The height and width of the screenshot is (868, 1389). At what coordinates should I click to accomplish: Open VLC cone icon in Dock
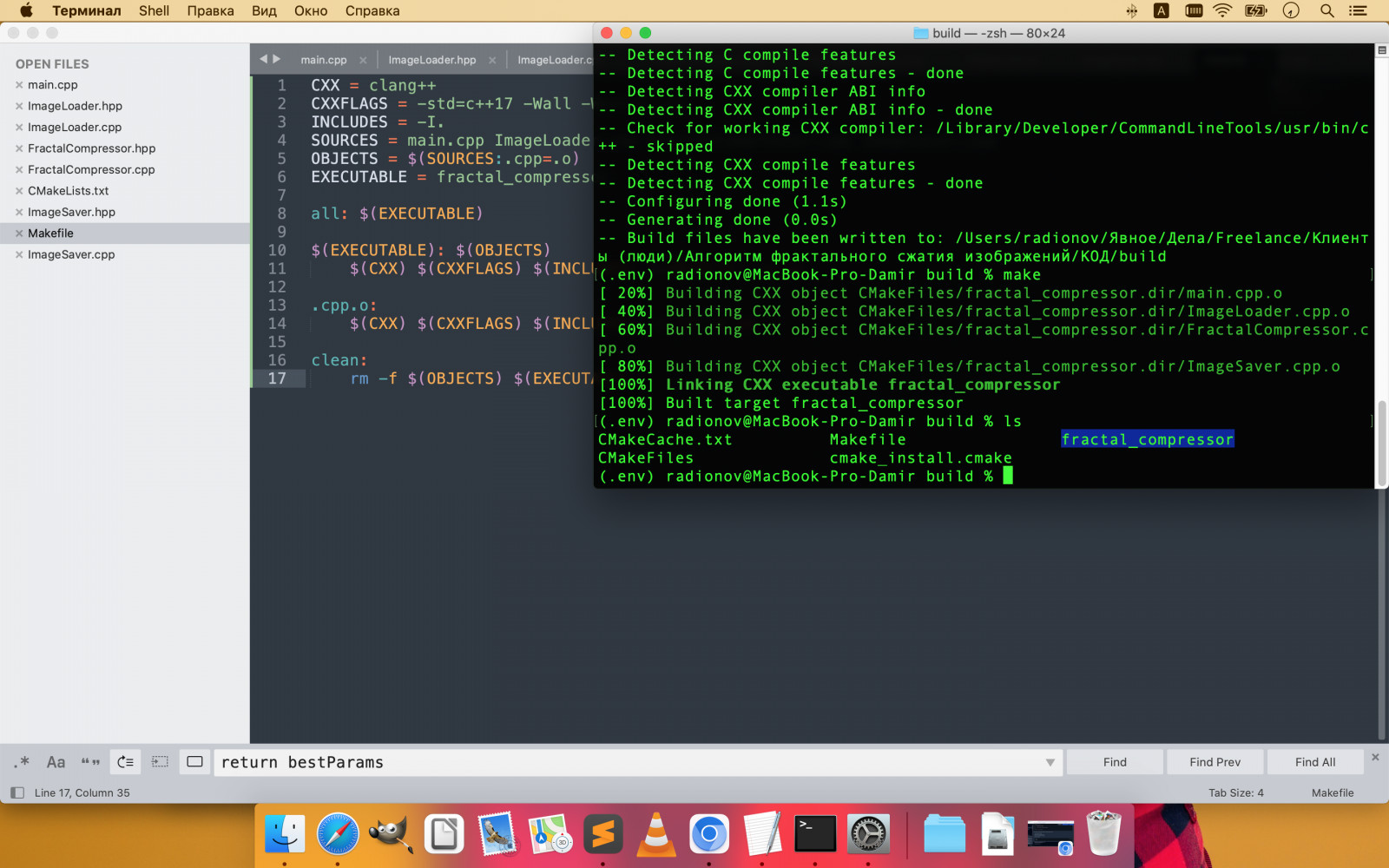[656, 834]
